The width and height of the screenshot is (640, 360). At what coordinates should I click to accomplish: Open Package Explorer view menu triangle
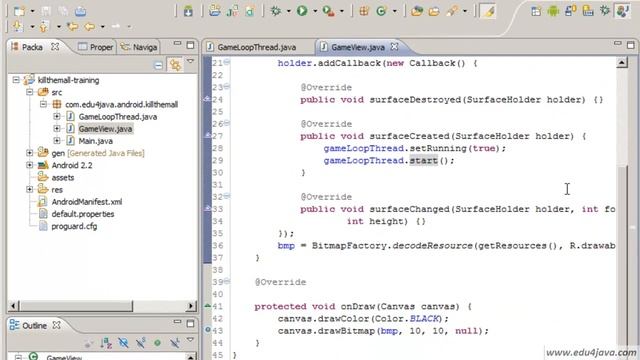pos(190,62)
